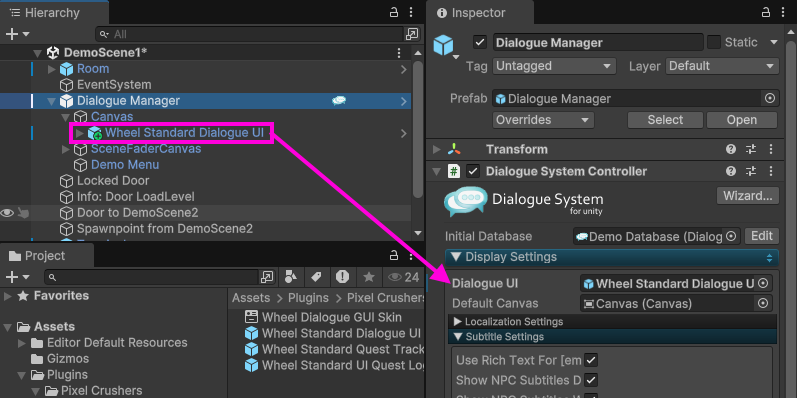This screenshot has width=797, height=398.
Task: Open Project create plus dropdown
Action: click(17, 277)
